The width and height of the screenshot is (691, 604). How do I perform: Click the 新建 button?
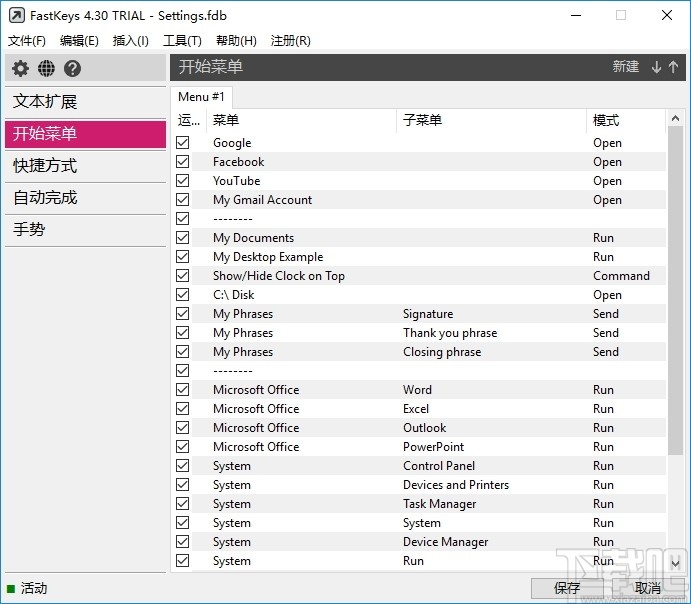(x=625, y=67)
